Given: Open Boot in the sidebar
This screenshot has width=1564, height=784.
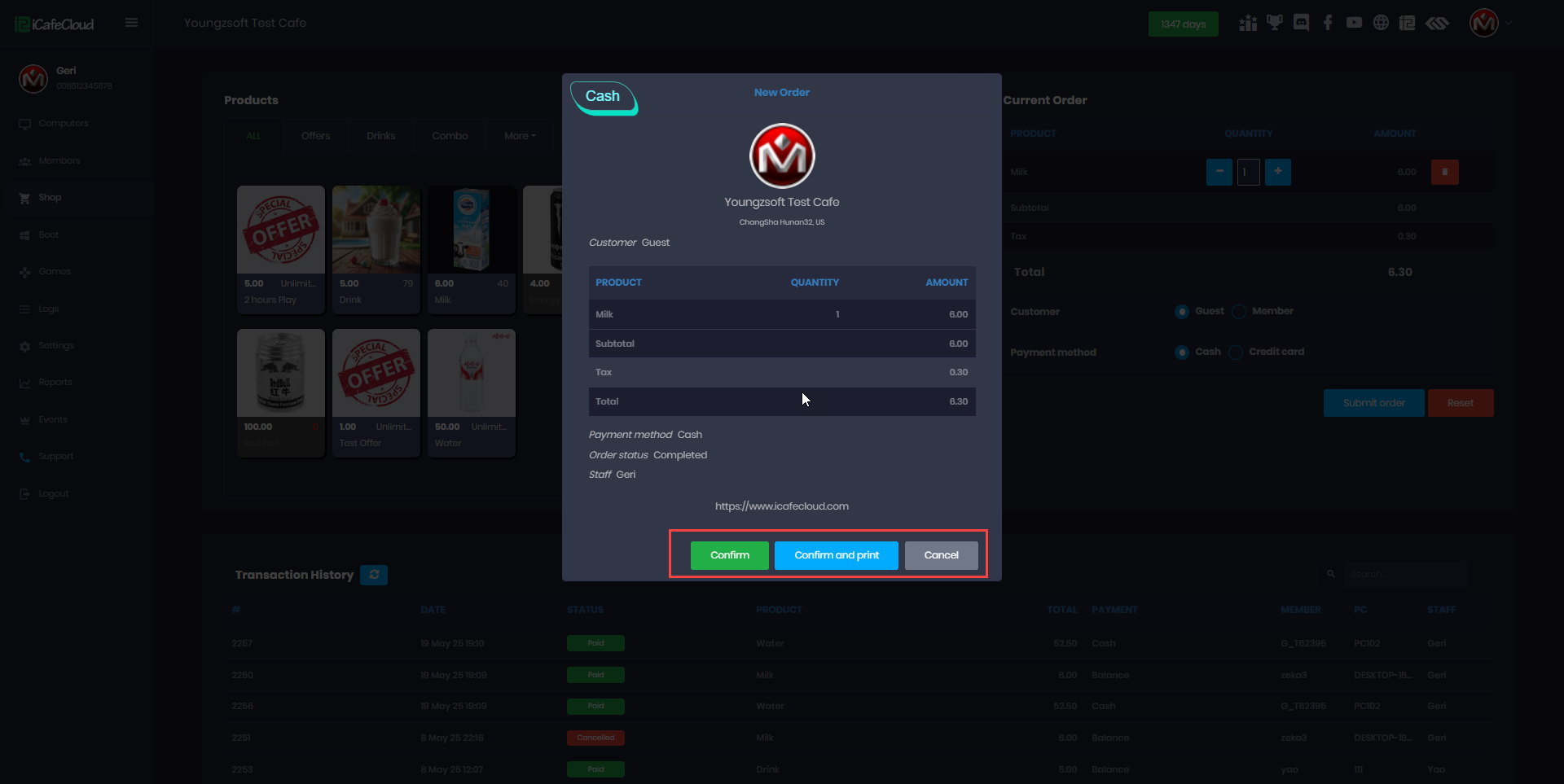Looking at the screenshot, I should (x=49, y=235).
